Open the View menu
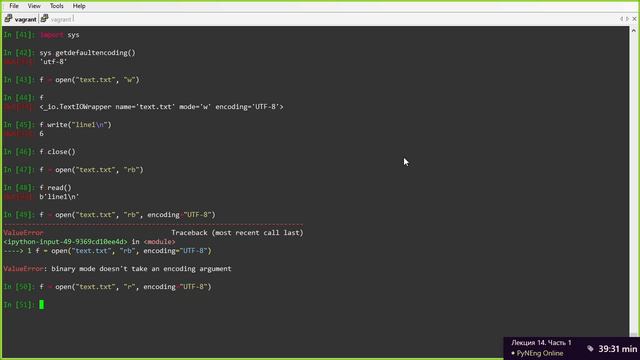 34,6
